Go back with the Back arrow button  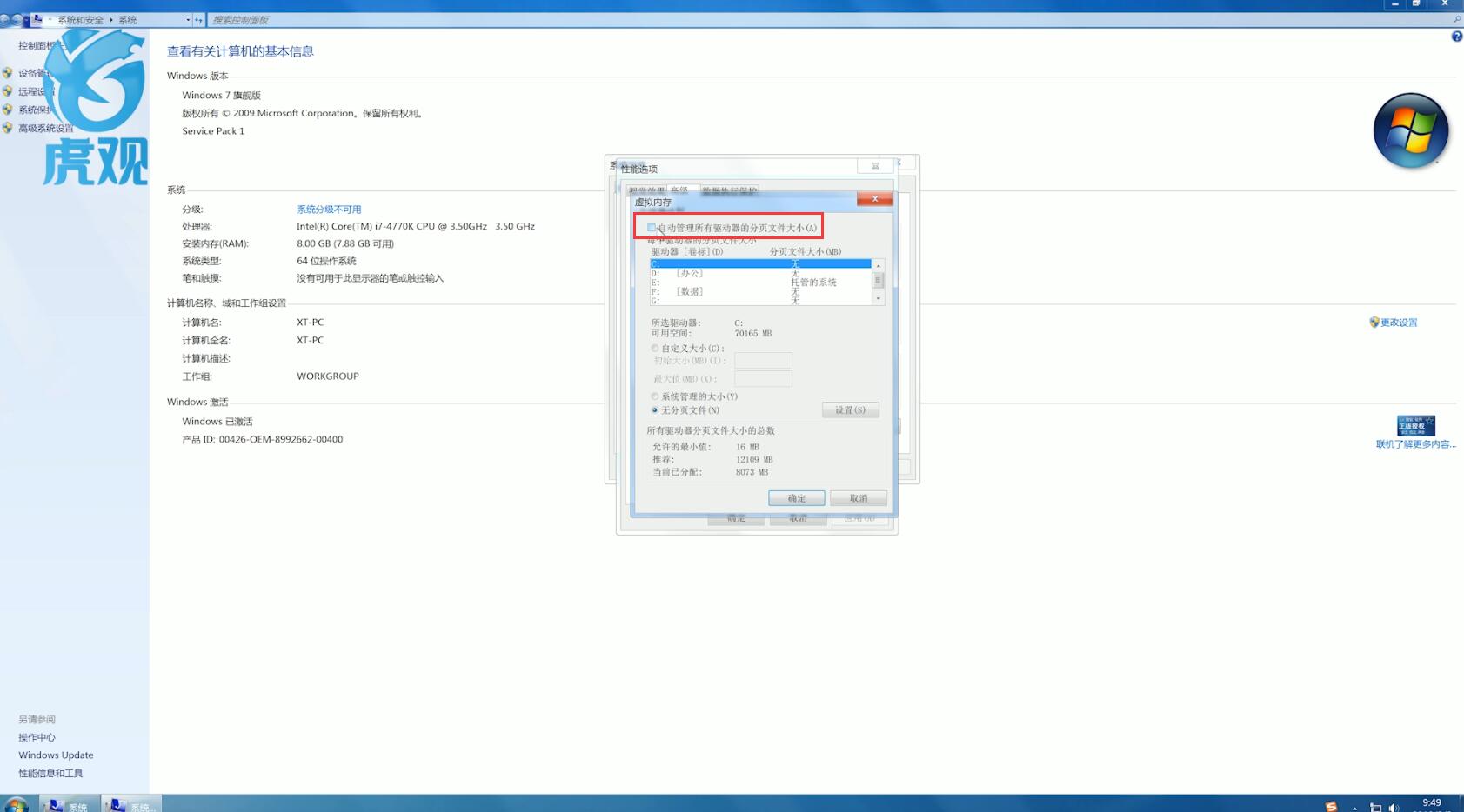(x=4, y=19)
